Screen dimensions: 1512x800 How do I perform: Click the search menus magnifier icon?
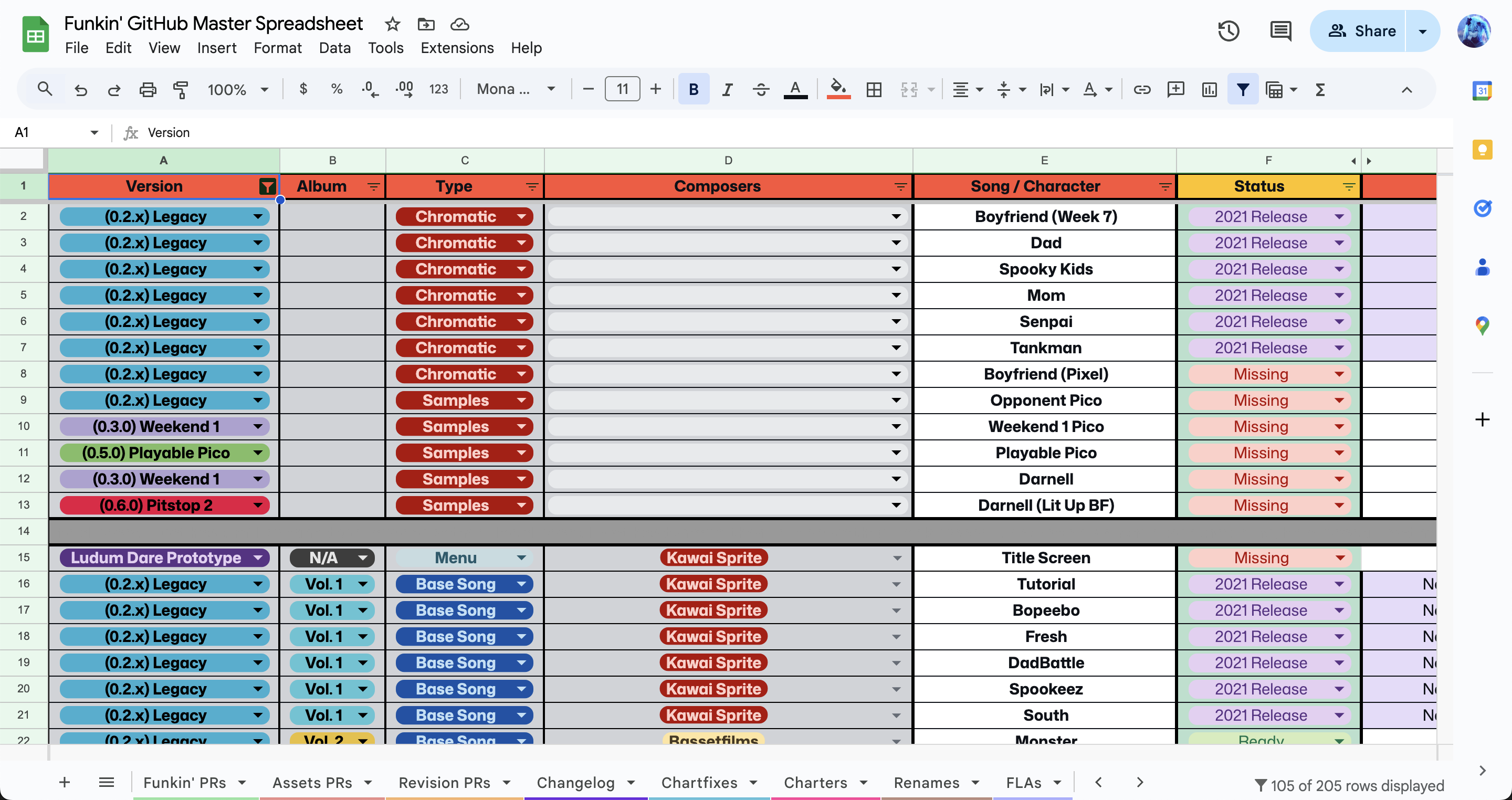pos(45,89)
